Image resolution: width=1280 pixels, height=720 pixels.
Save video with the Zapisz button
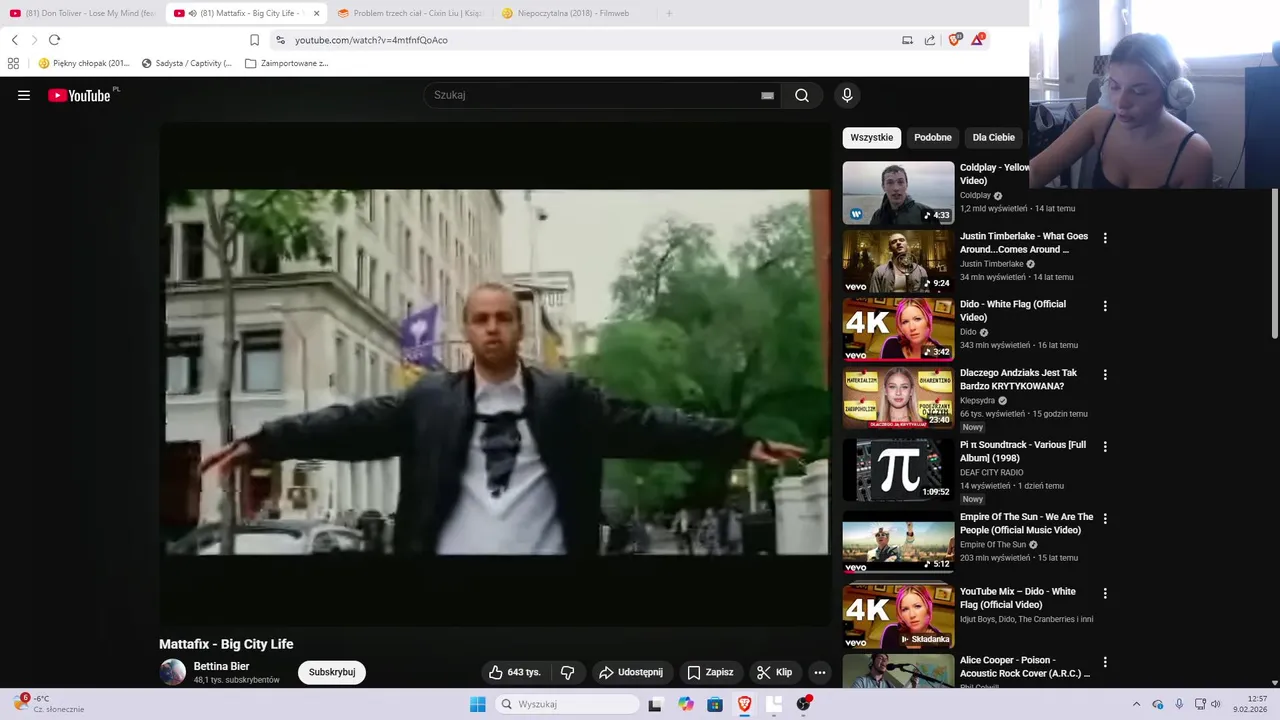tap(710, 672)
